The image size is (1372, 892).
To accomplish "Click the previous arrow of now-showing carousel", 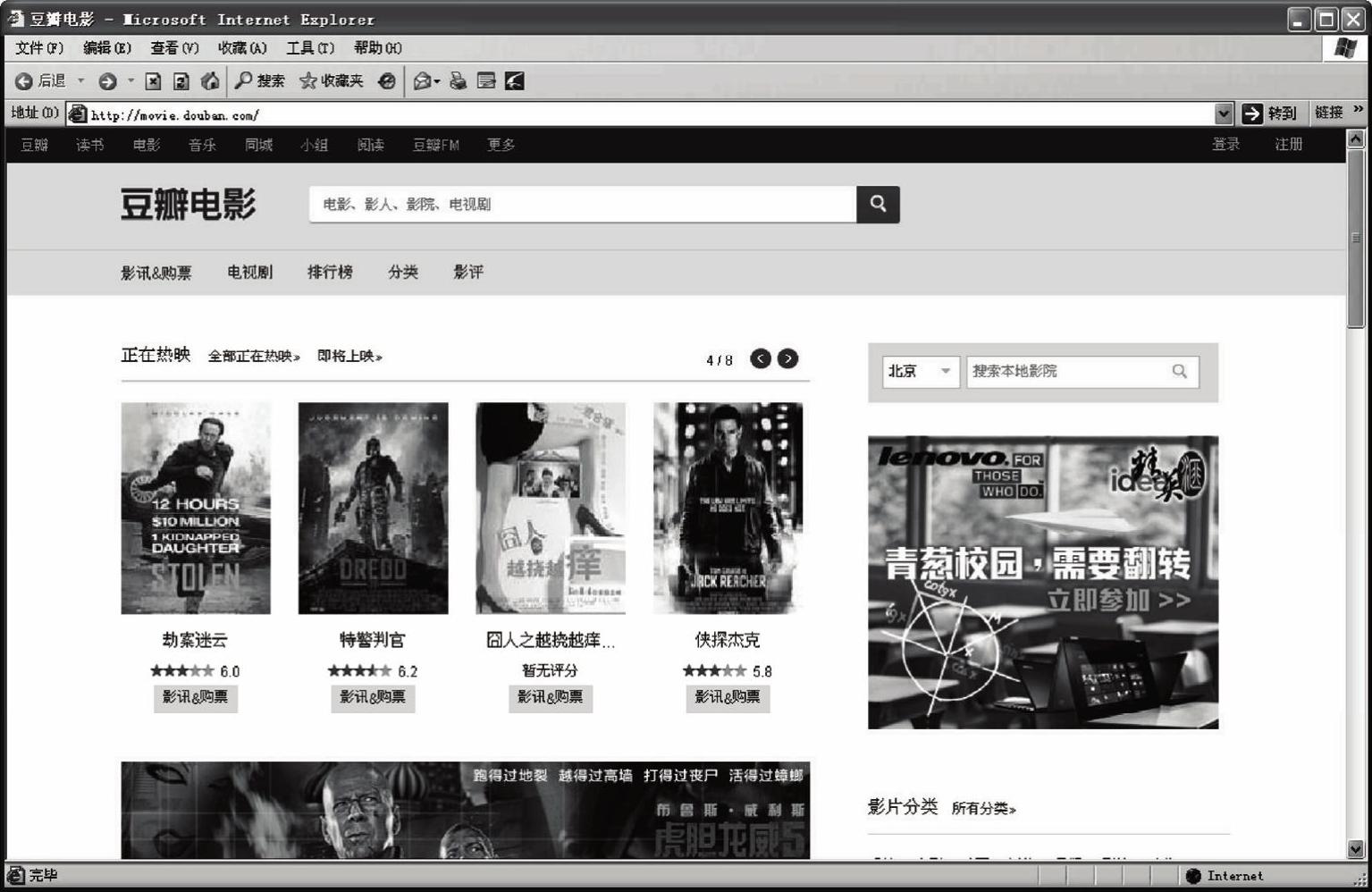I will pos(761,358).
